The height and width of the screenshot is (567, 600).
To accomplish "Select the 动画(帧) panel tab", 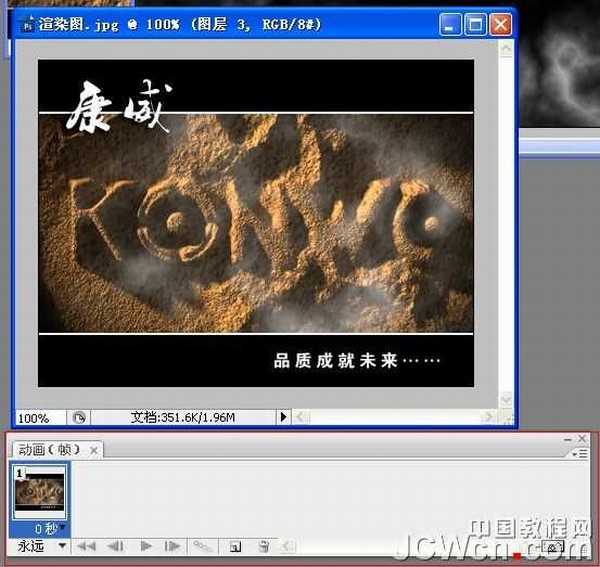I will [x=48, y=450].
